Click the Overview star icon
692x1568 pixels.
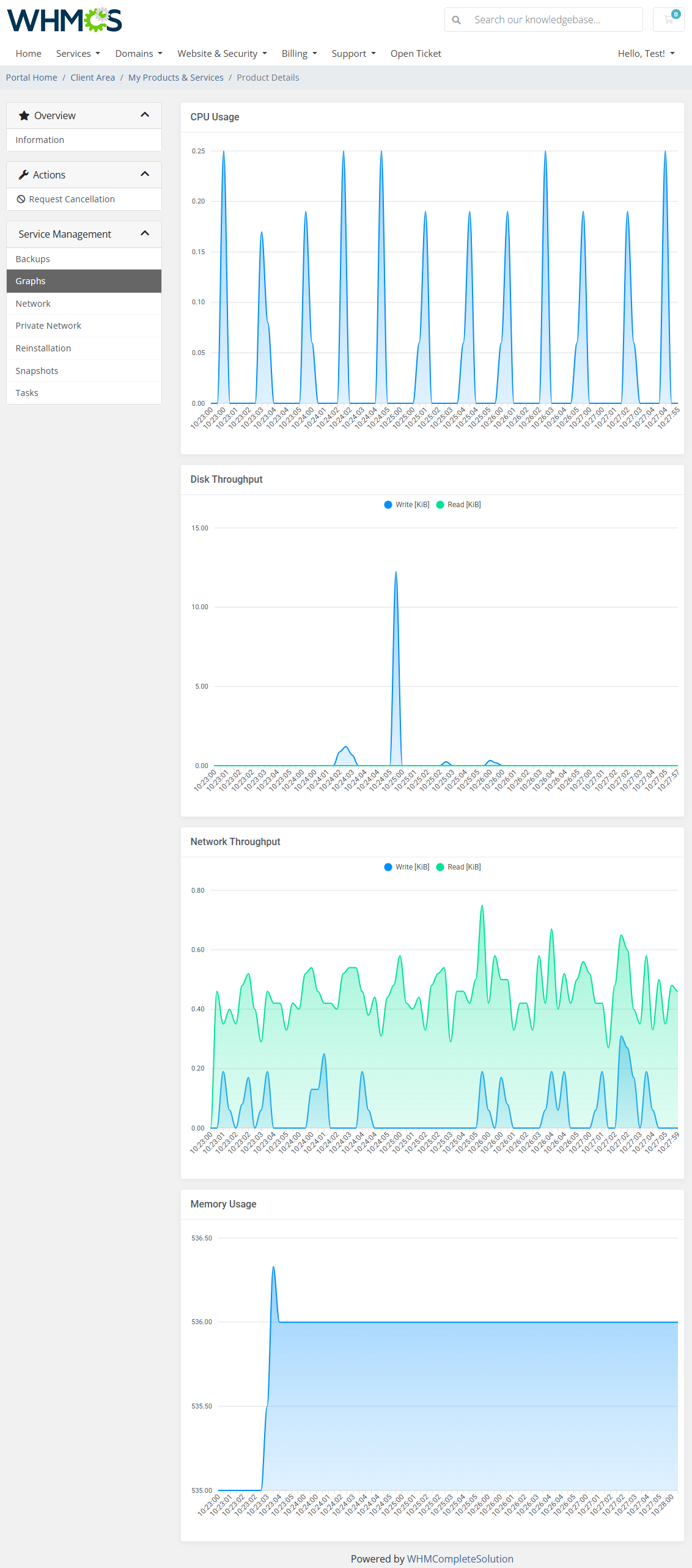(24, 115)
